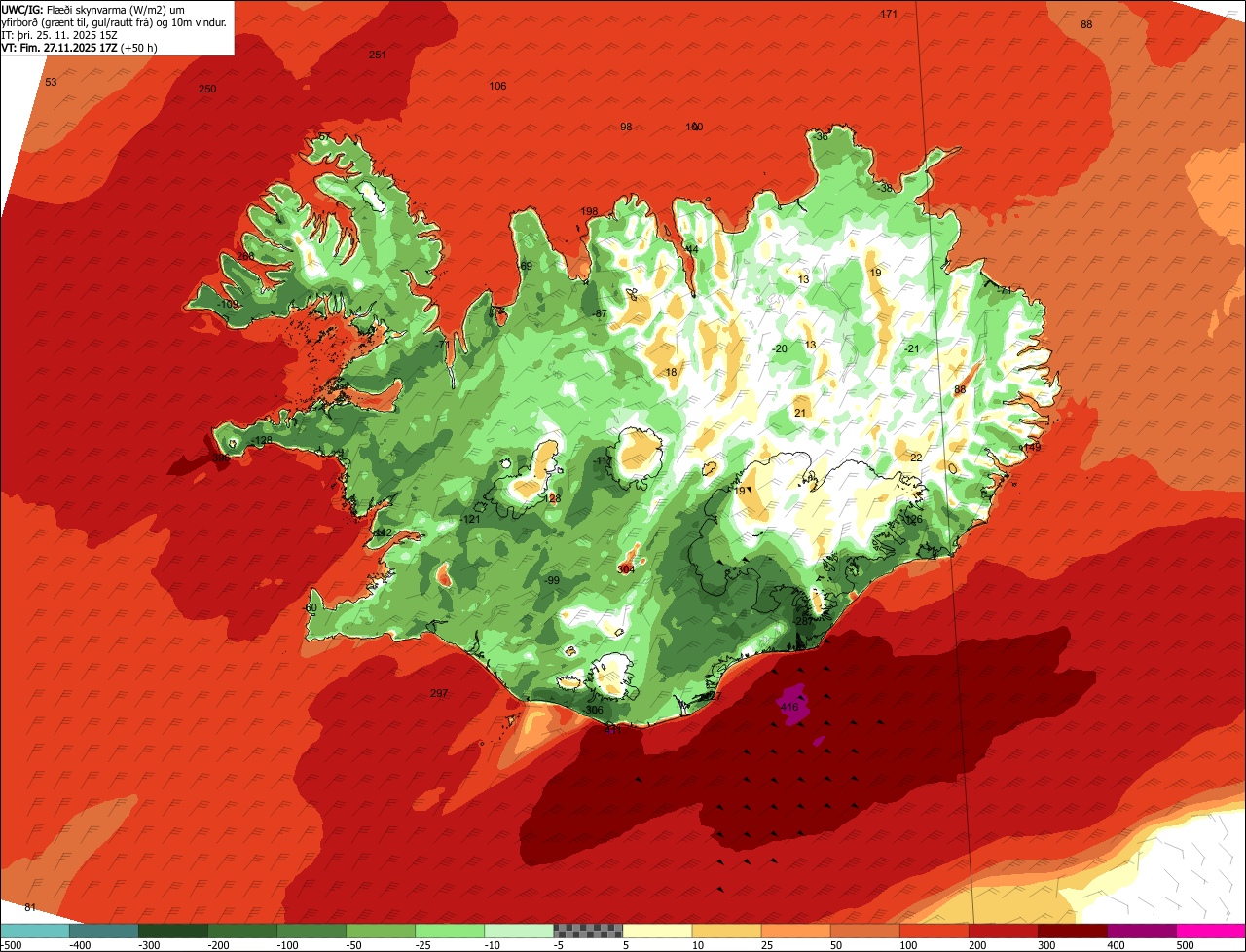
Task: Click the 44 value in northern Iceland
Action: coord(692,249)
